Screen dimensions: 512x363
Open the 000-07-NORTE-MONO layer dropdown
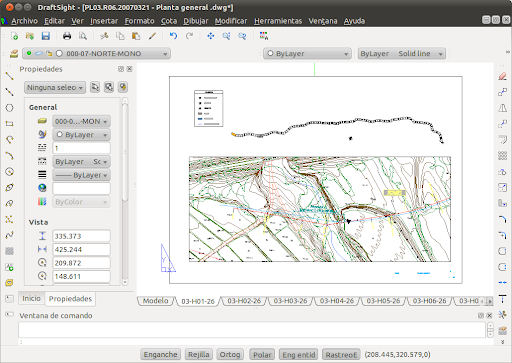click(x=97, y=54)
